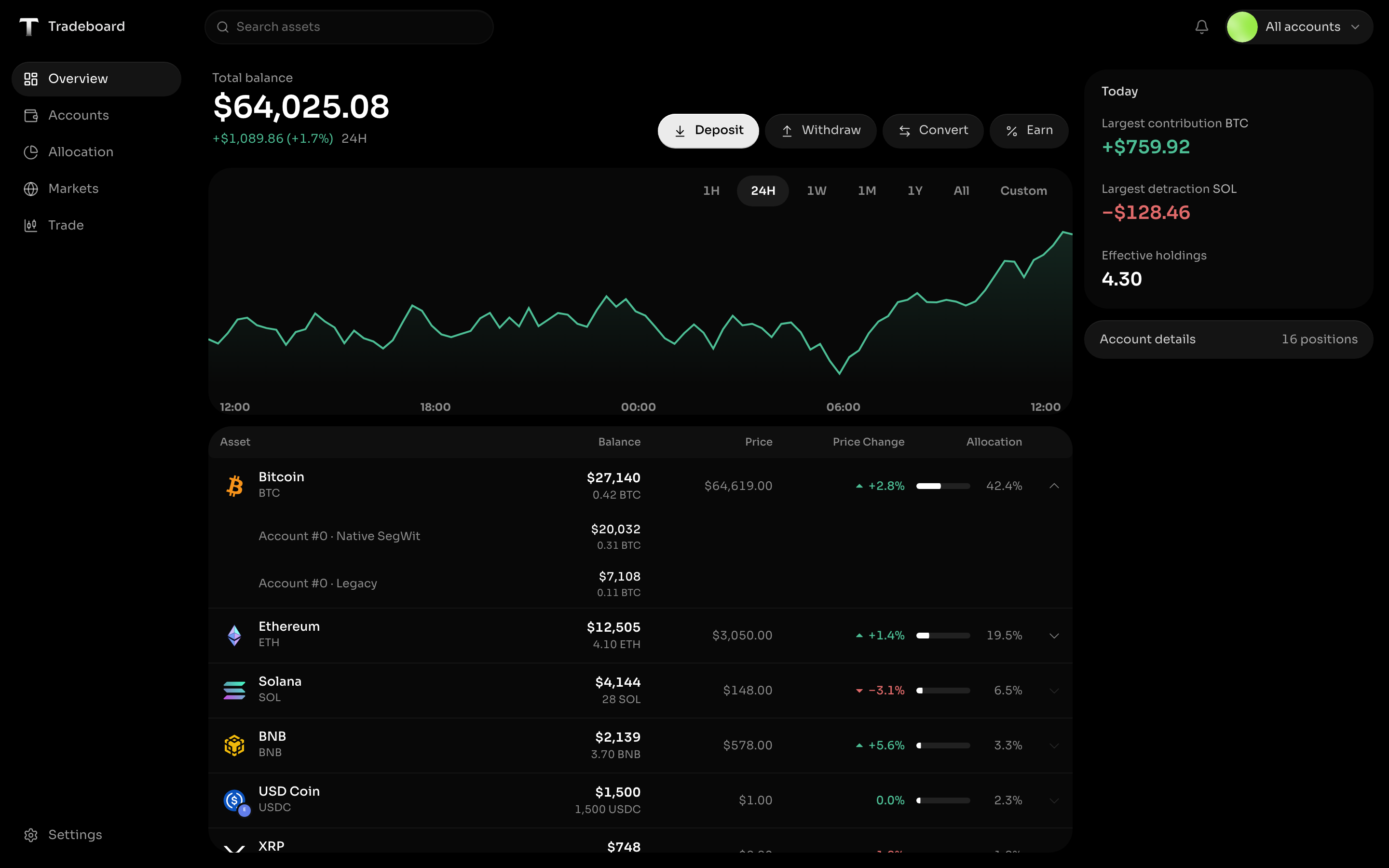Image resolution: width=1389 pixels, height=868 pixels.
Task: Open Settings in sidebar
Action: (96, 835)
